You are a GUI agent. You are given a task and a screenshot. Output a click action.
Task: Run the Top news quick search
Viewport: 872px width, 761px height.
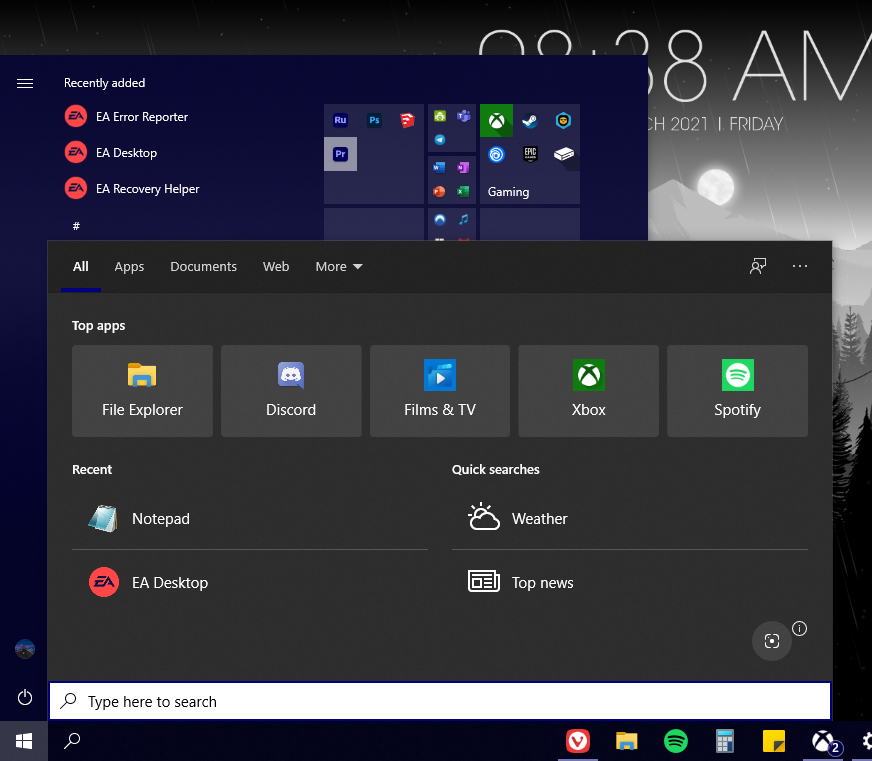pos(630,582)
